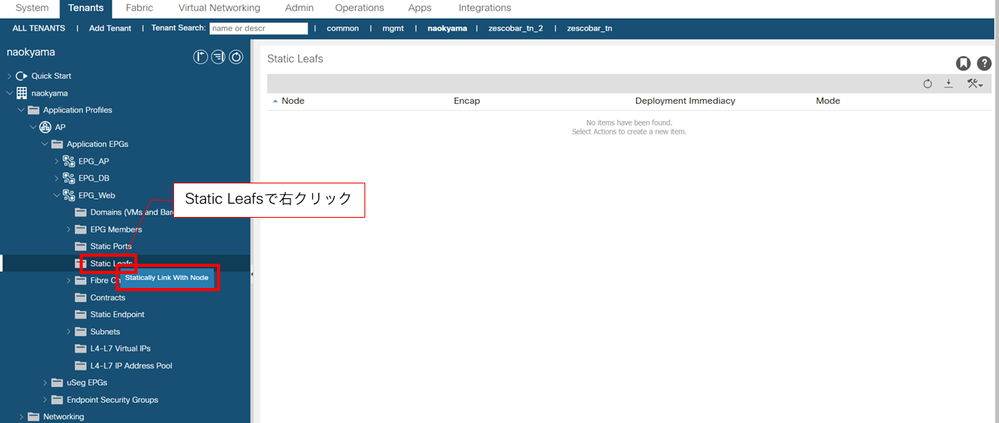The image size is (999, 423).
Task: Click the download icon in table toolbar
Action: pyautogui.click(x=948, y=83)
